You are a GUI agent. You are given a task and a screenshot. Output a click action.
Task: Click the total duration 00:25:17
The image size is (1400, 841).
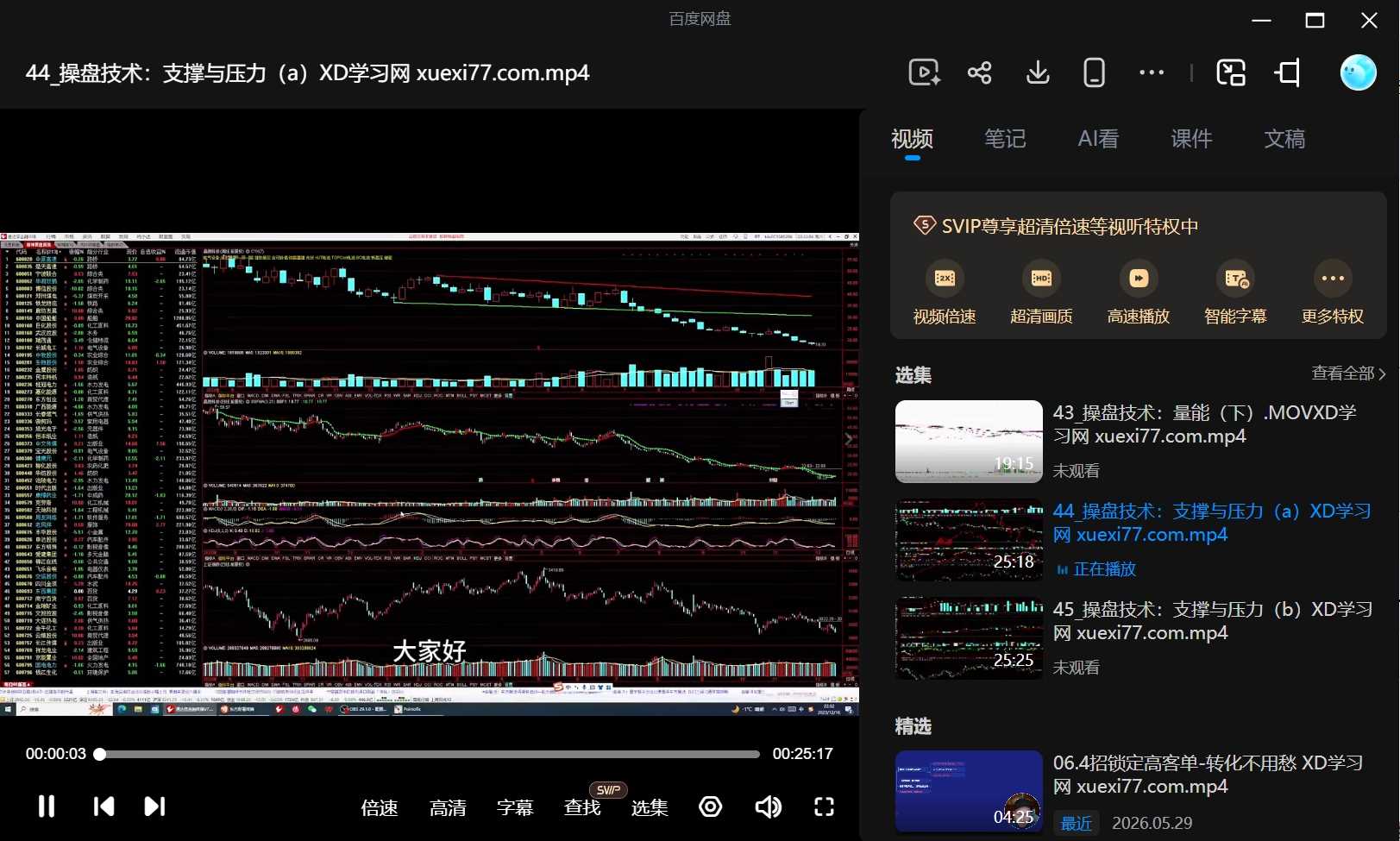(x=803, y=754)
